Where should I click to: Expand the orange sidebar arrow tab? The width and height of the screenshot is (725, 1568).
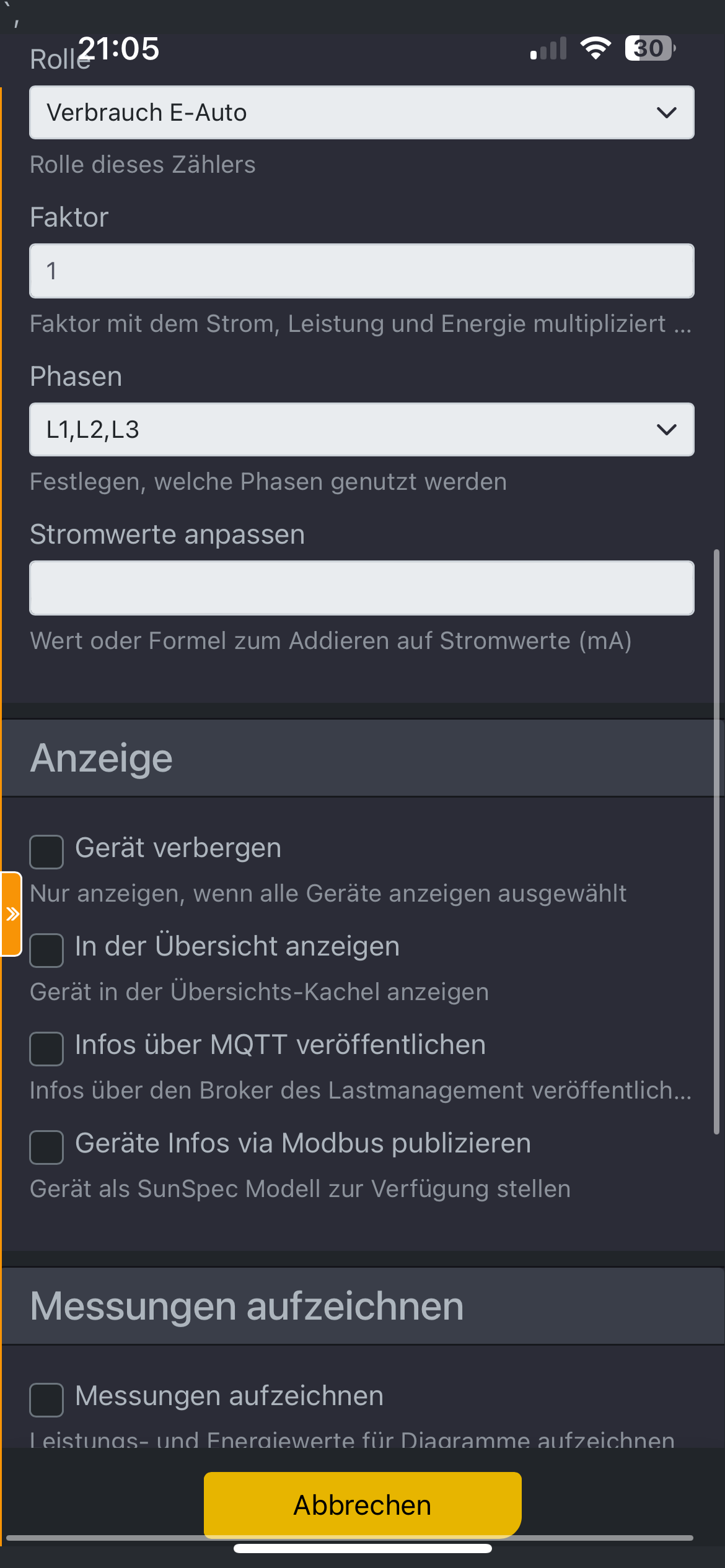tap(11, 914)
